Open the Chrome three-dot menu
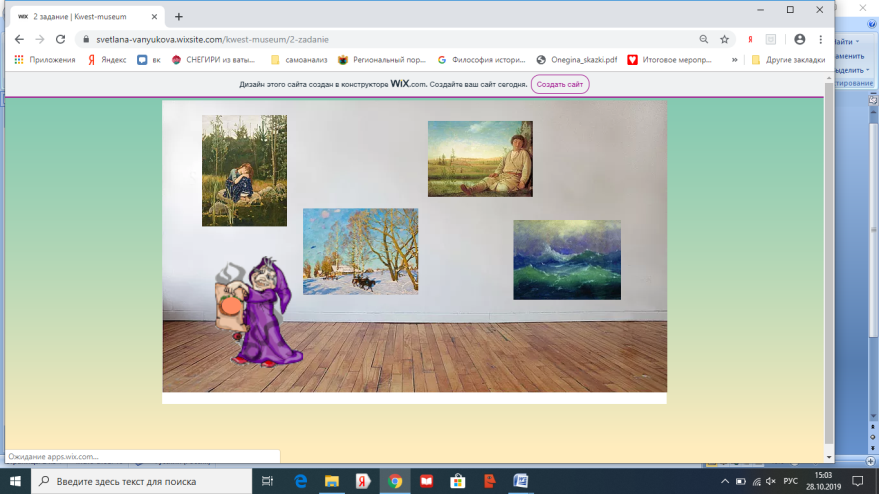 pyautogui.click(x=820, y=39)
